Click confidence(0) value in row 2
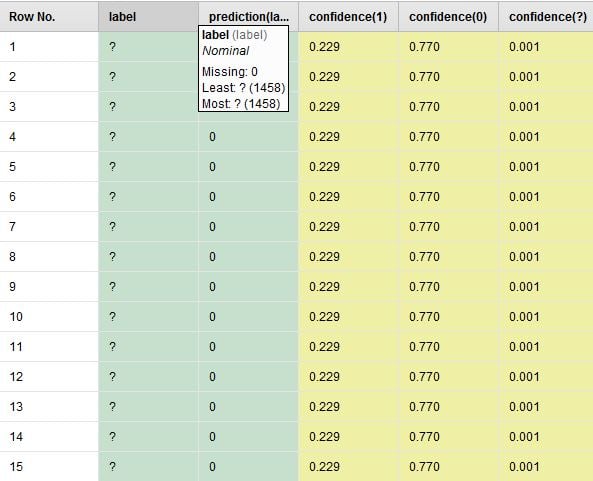Viewport: 593px width, 481px height. tap(448, 77)
